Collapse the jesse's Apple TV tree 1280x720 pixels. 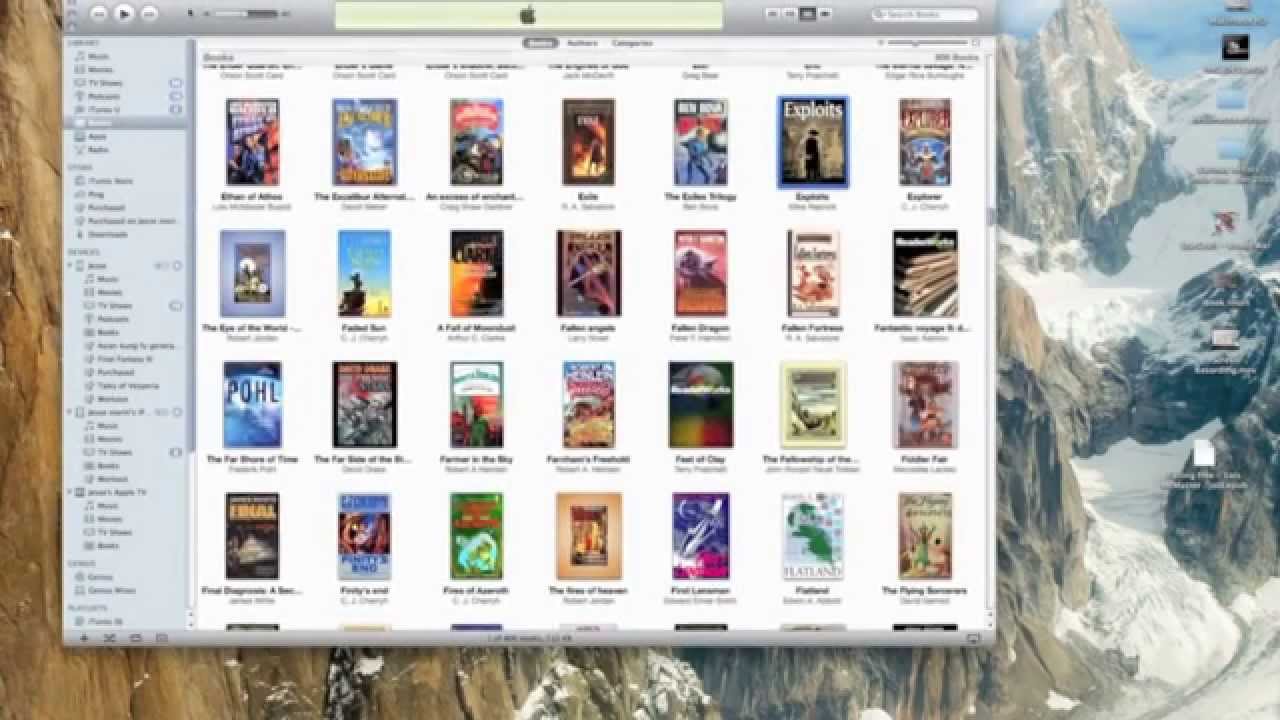click(70, 493)
